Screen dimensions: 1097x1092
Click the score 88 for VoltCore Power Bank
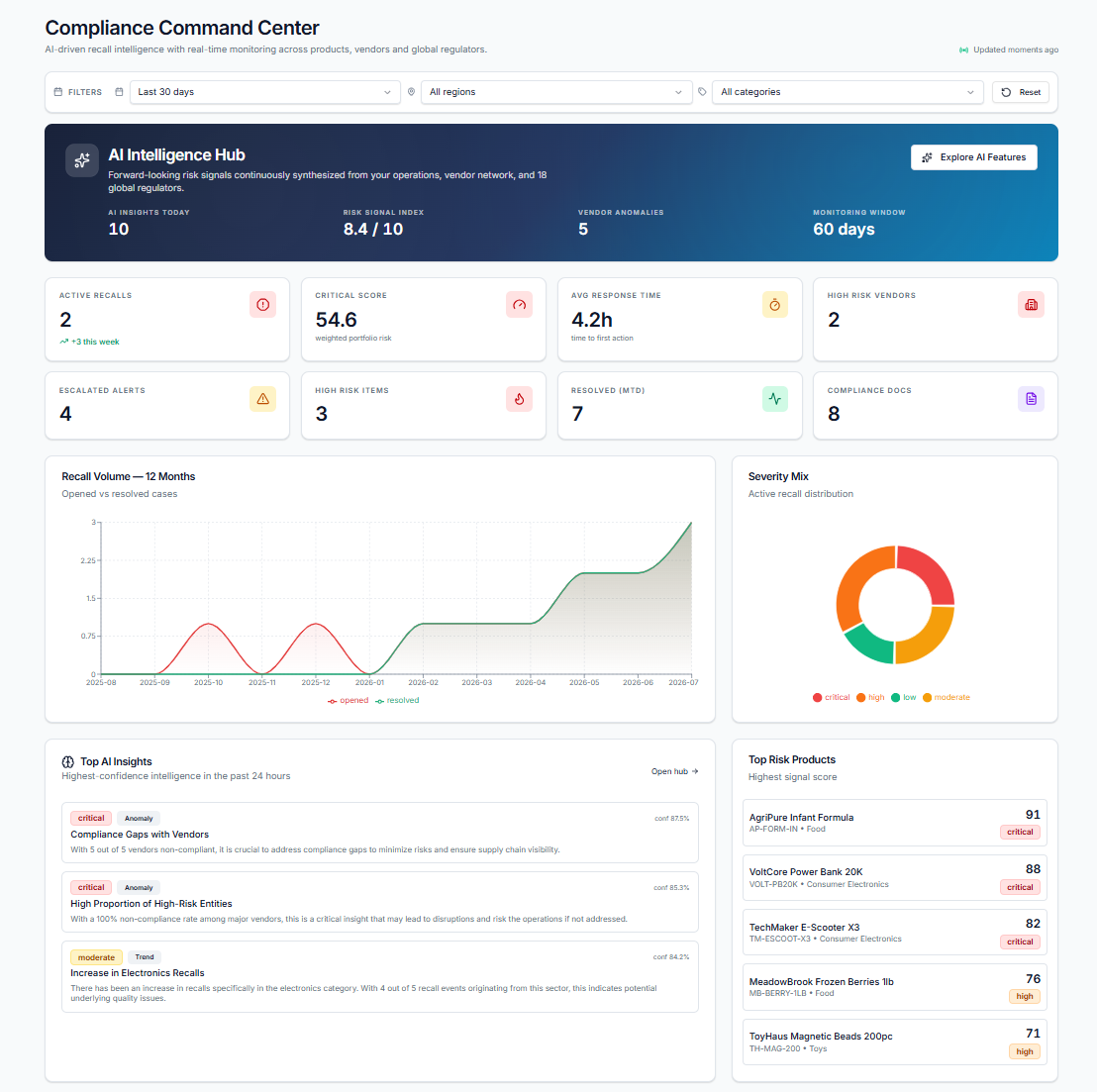coord(1033,869)
